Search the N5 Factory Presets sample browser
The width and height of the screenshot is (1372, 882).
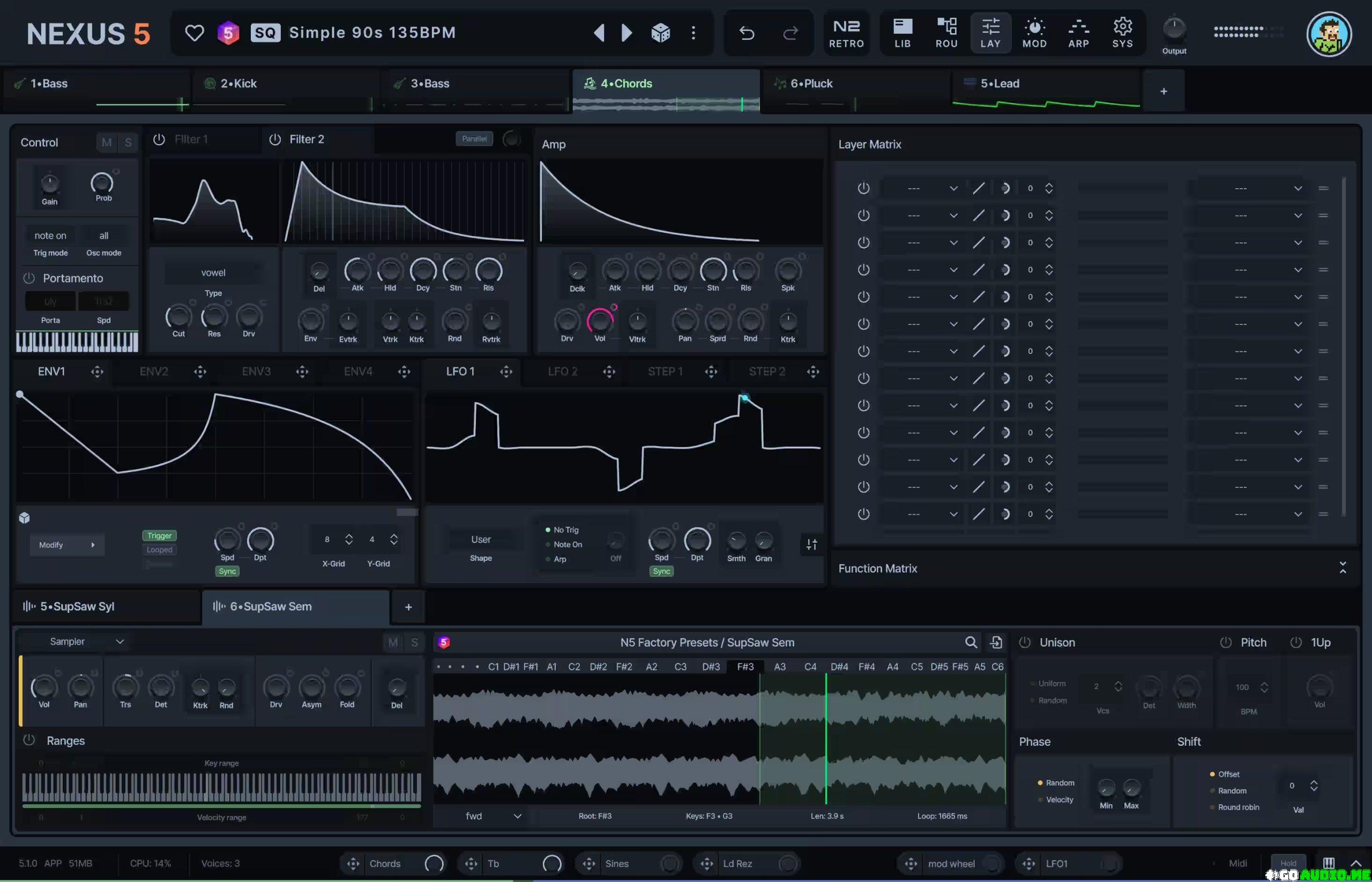coord(971,642)
